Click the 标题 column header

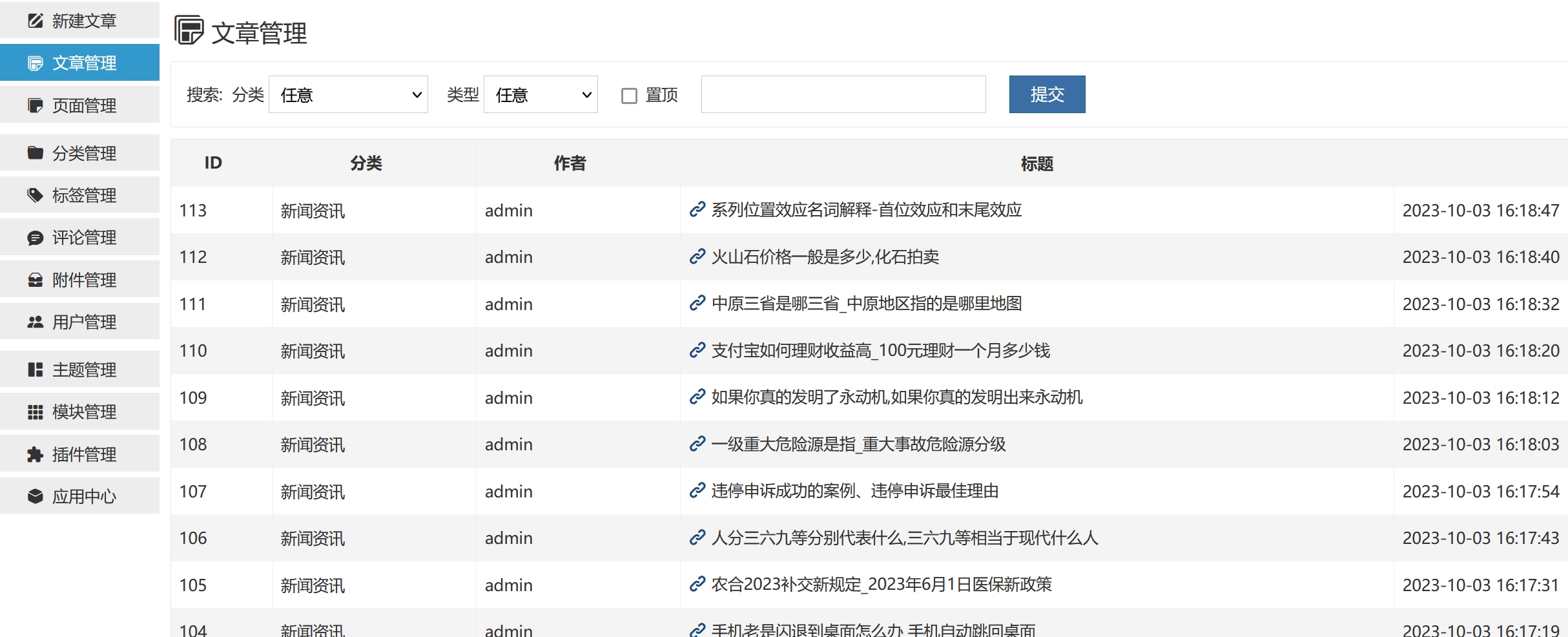click(x=1037, y=163)
